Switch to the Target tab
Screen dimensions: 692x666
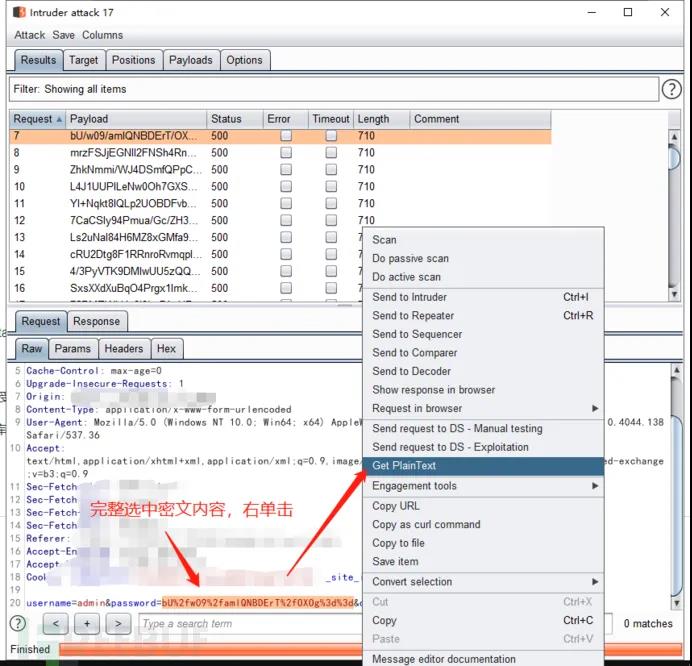(83, 60)
